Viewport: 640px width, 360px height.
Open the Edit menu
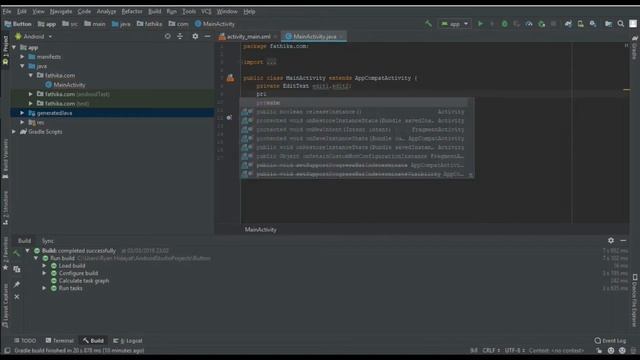click(x=22, y=11)
